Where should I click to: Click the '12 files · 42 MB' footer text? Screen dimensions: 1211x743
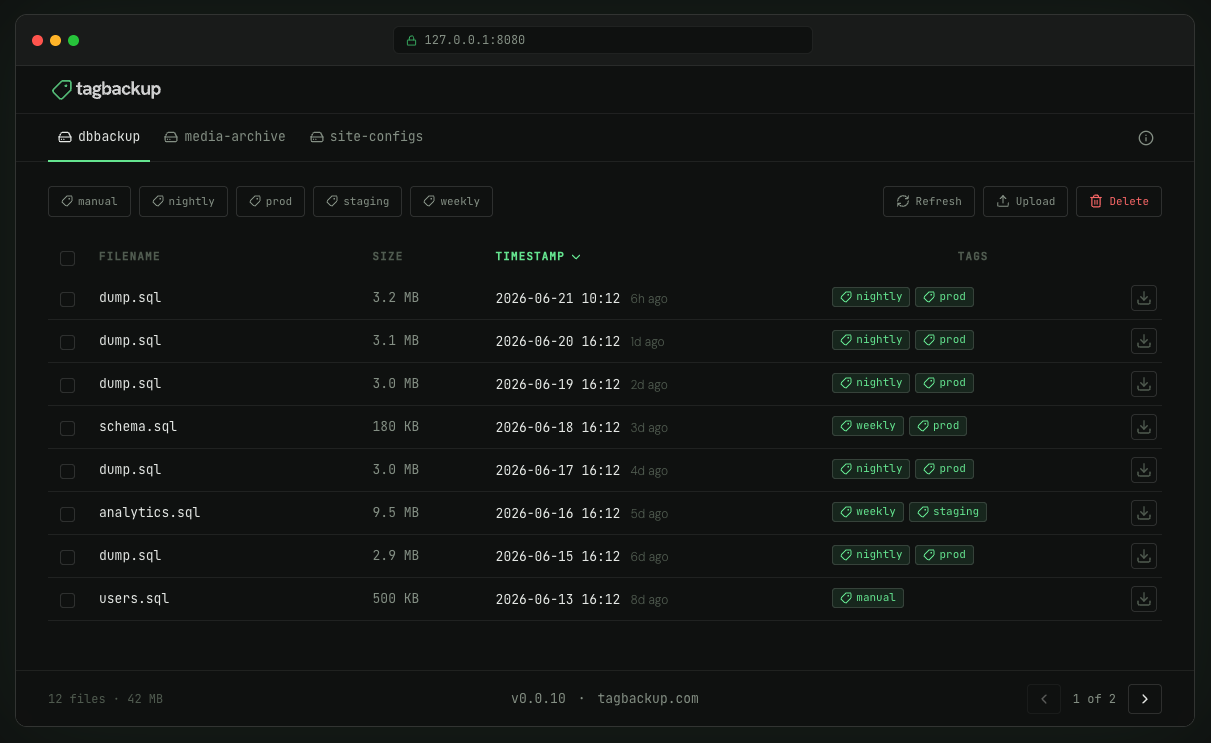pyautogui.click(x=105, y=699)
